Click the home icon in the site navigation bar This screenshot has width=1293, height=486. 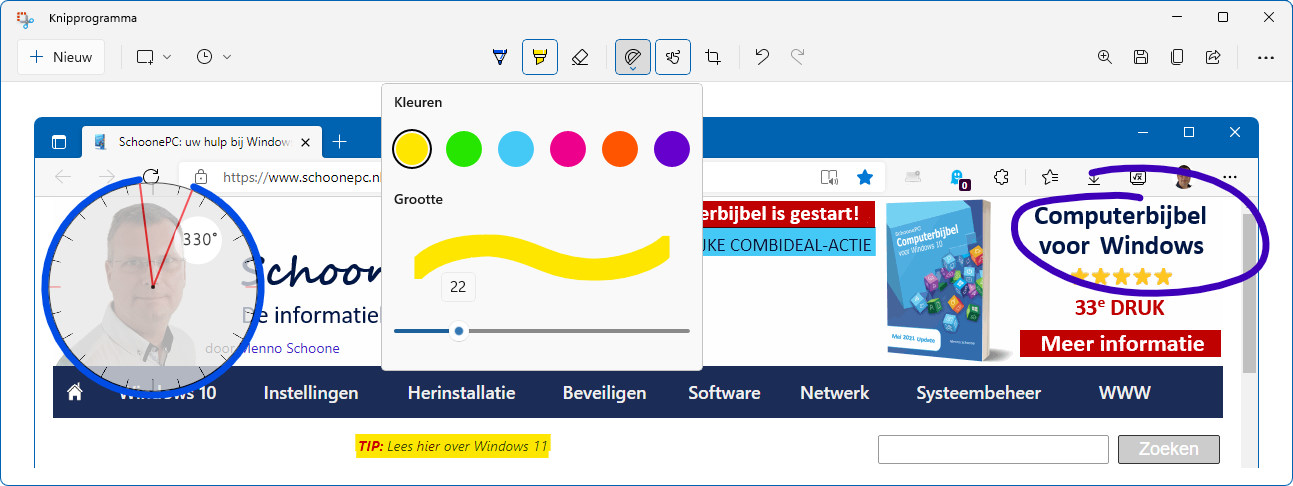[75, 393]
